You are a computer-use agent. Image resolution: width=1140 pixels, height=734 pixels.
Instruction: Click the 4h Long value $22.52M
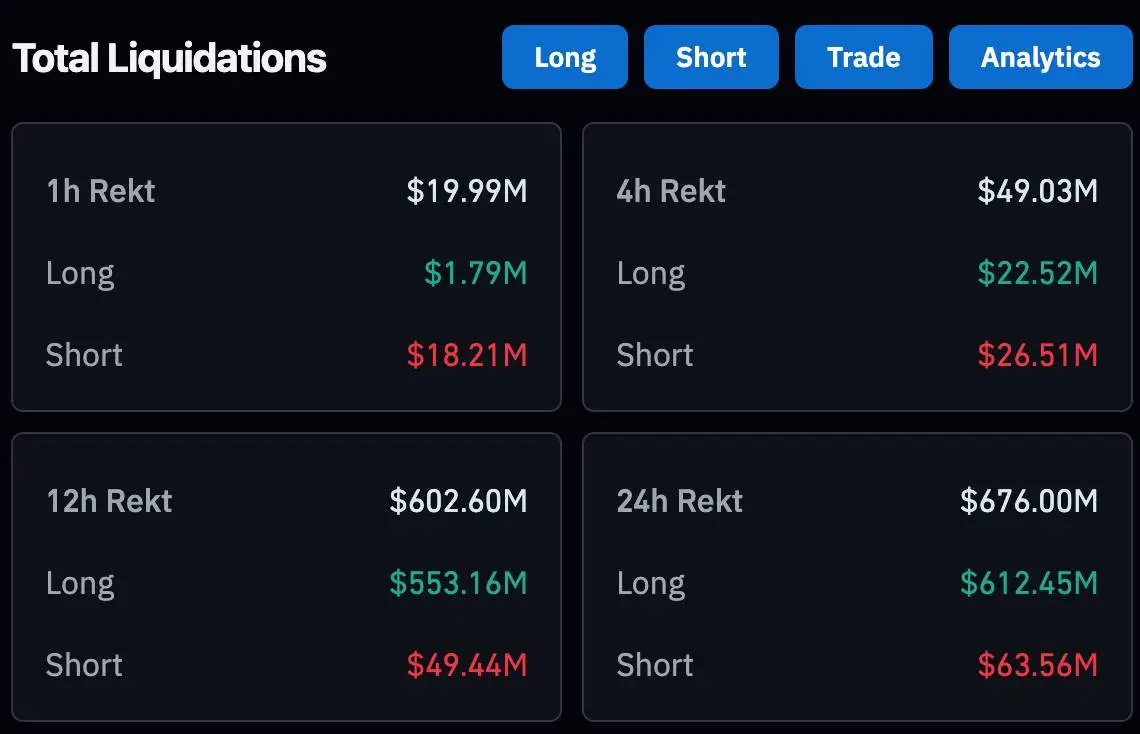[1037, 273]
